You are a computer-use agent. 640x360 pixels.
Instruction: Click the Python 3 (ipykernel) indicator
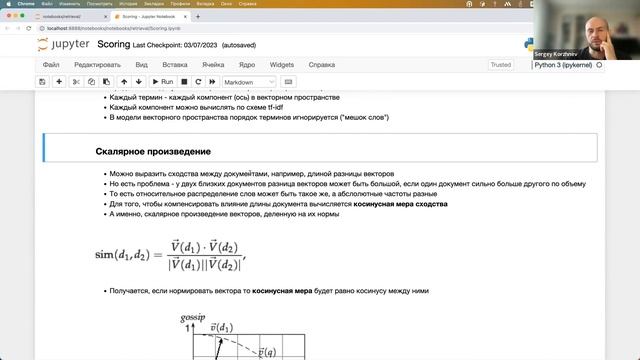click(563, 65)
